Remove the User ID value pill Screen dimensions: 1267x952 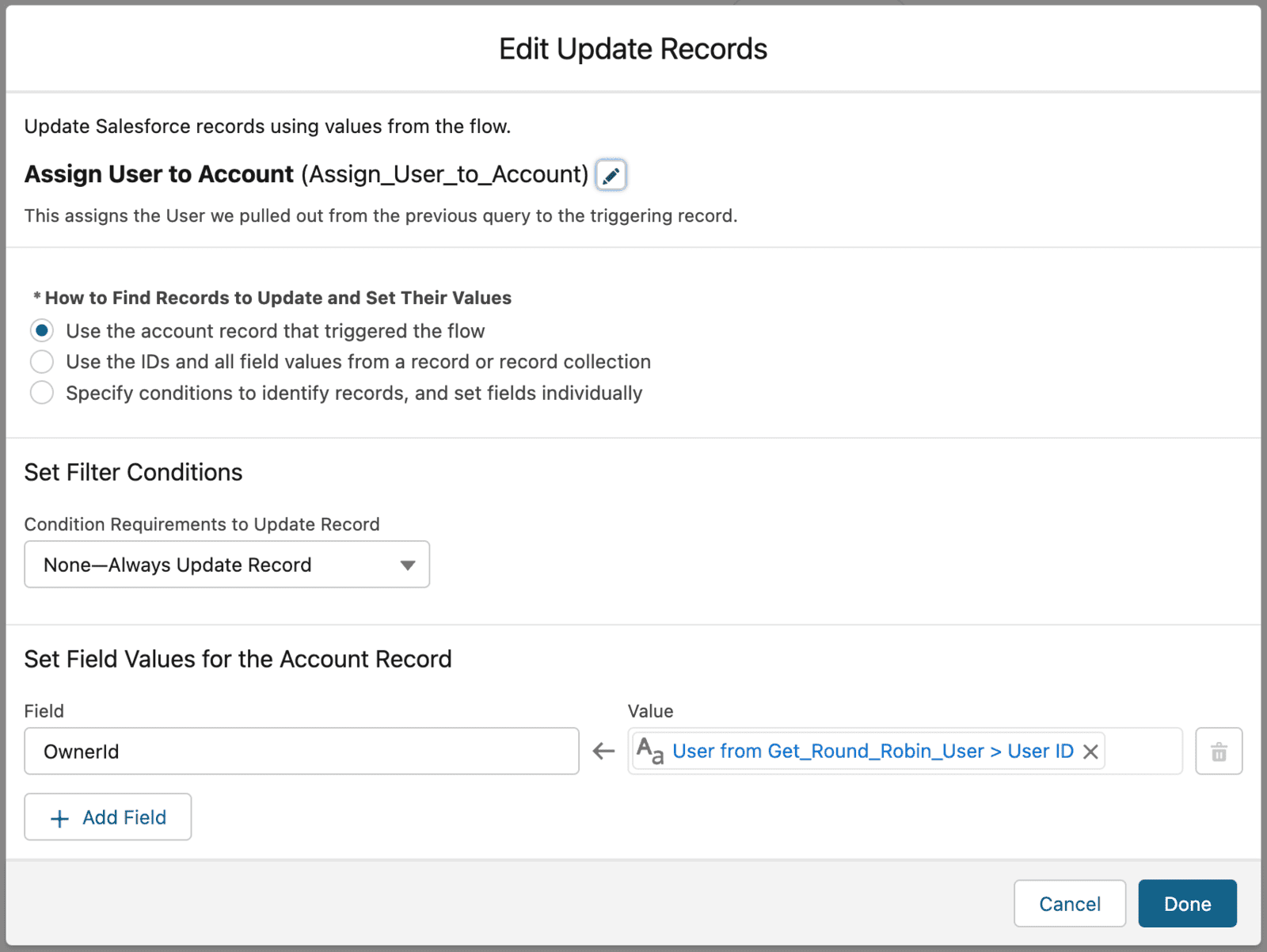click(x=1090, y=752)
